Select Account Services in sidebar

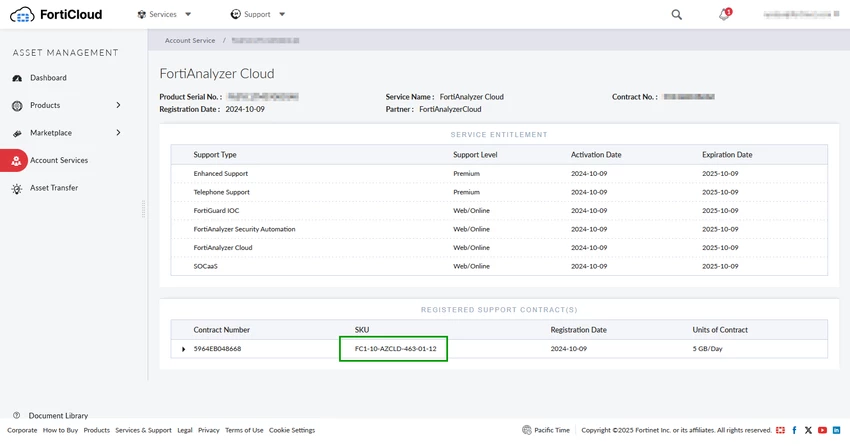pyautogui.click(x=59, y=160)
